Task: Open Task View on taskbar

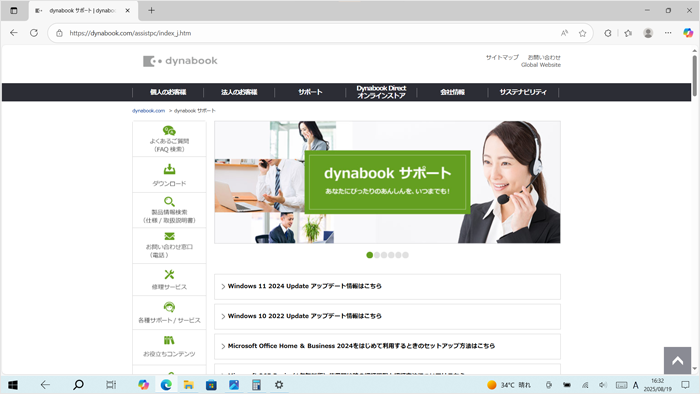Action: pyautogui.click(x=111, y=385)
